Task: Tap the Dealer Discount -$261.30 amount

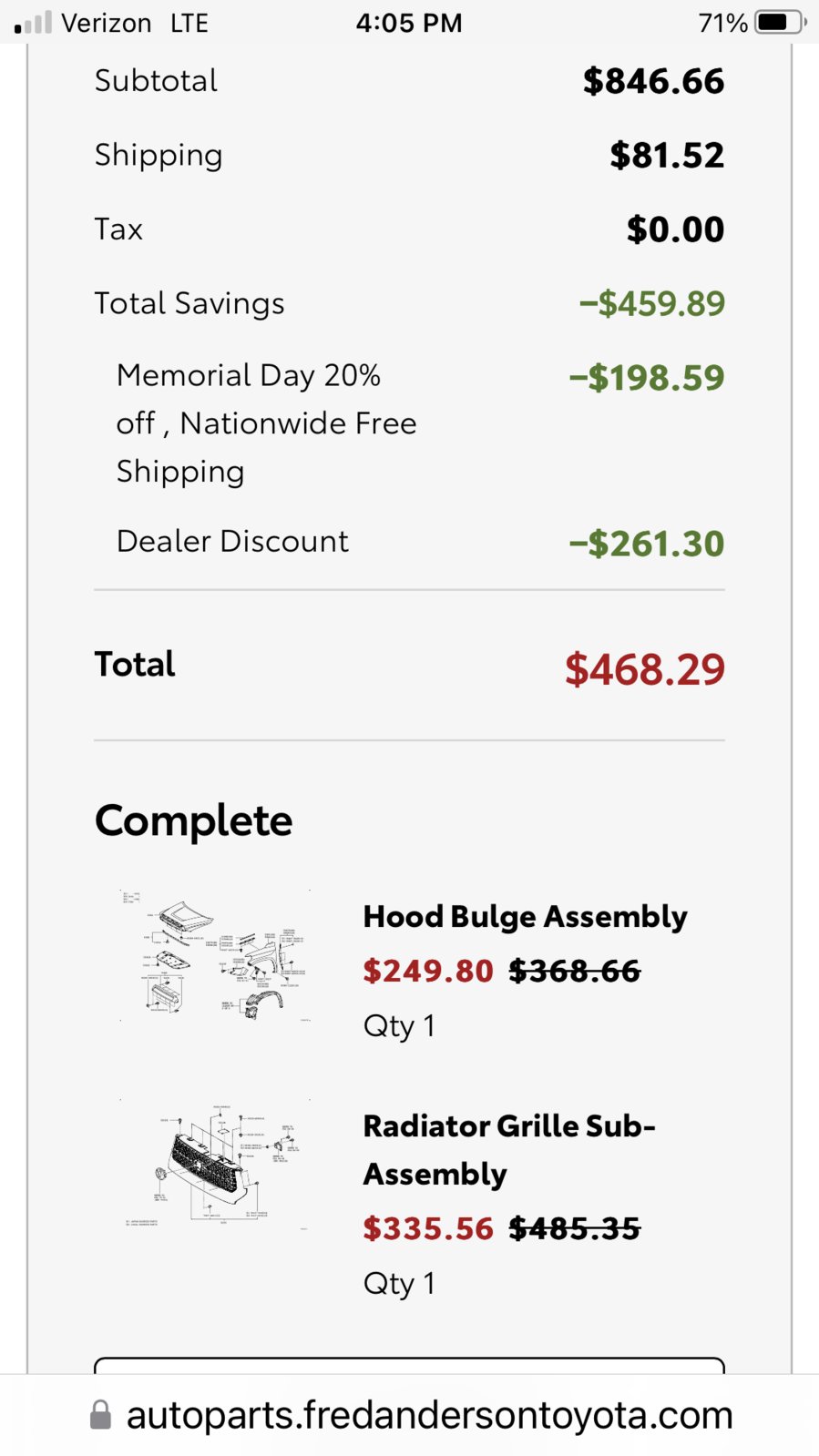Action: tap(647, 544)
